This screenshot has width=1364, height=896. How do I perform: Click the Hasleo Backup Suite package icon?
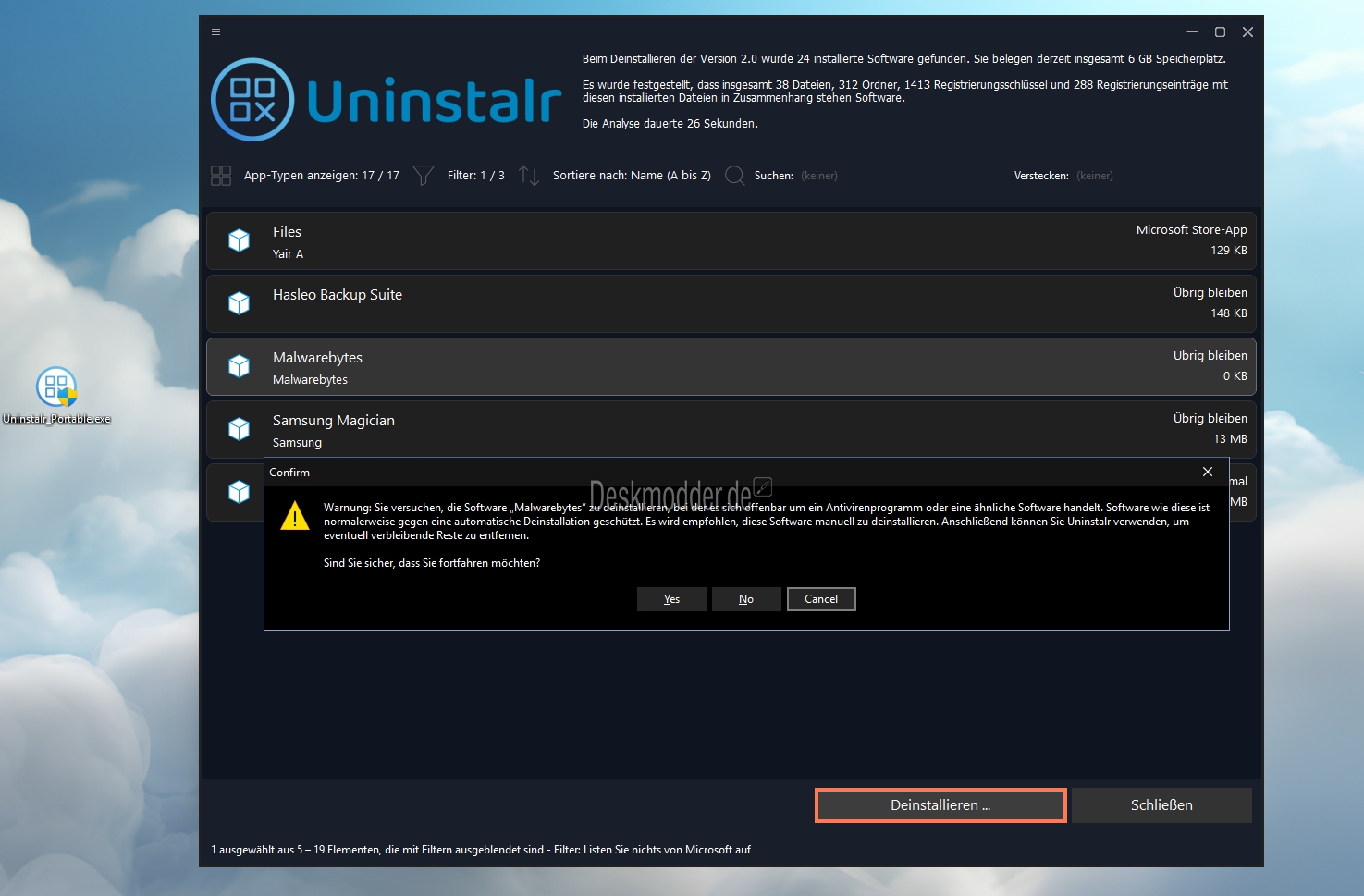point(240,303)
